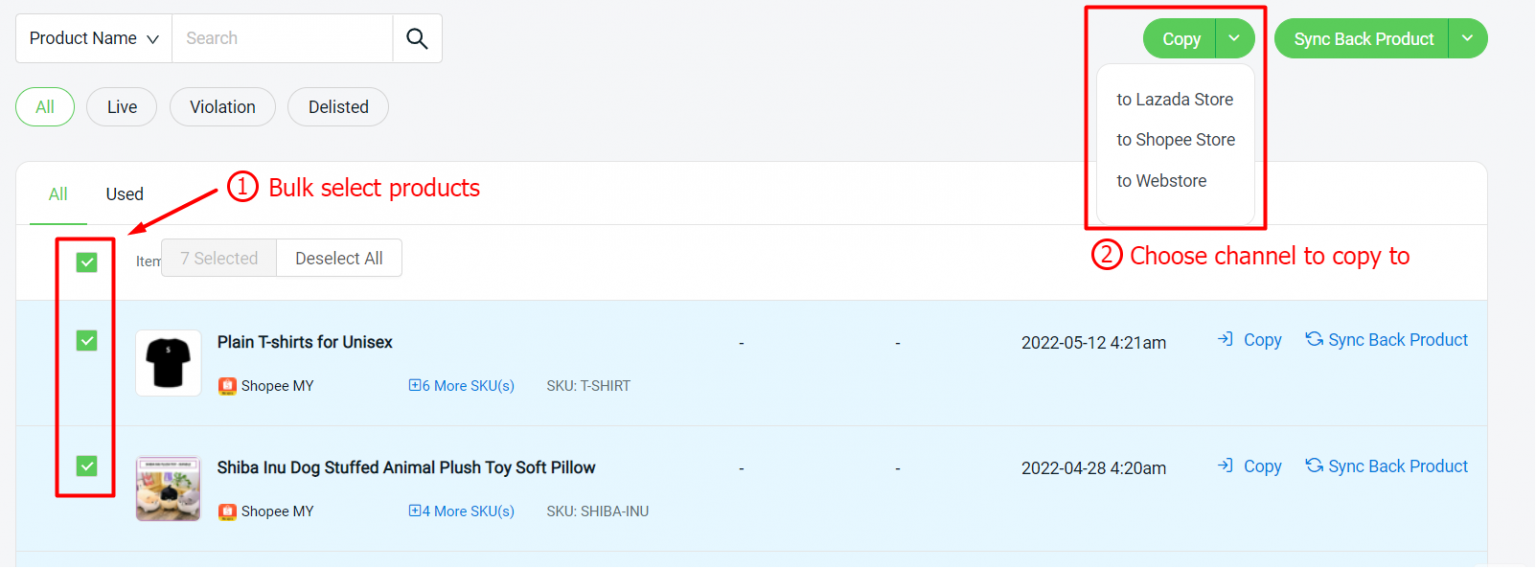Toggle the Copy button dropdown arrow
This screenshot has width=1536, height=568.
pyautogui.click(x=1235, y=39)
